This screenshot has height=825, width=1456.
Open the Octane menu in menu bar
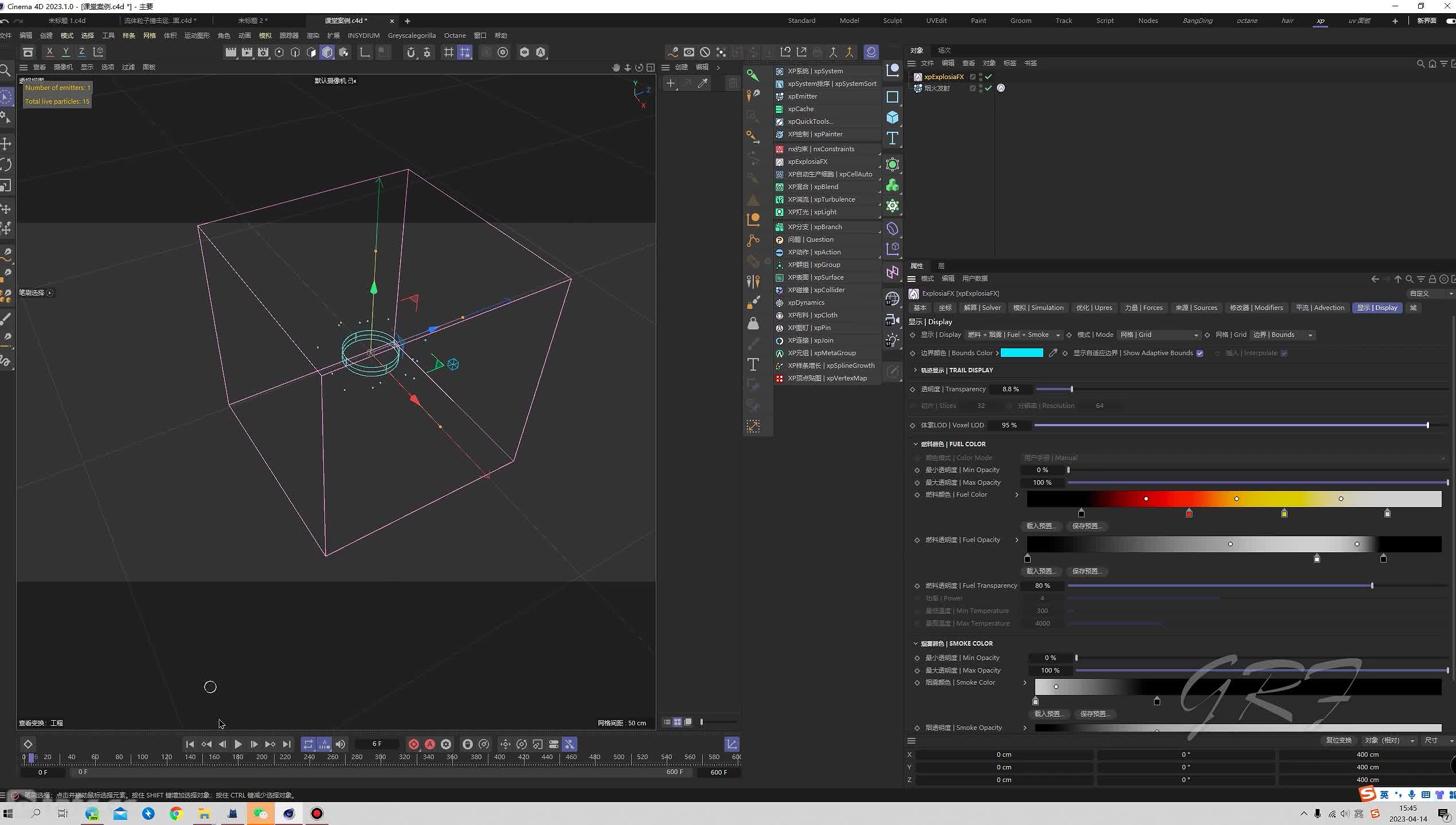click(x=455, y=36)
